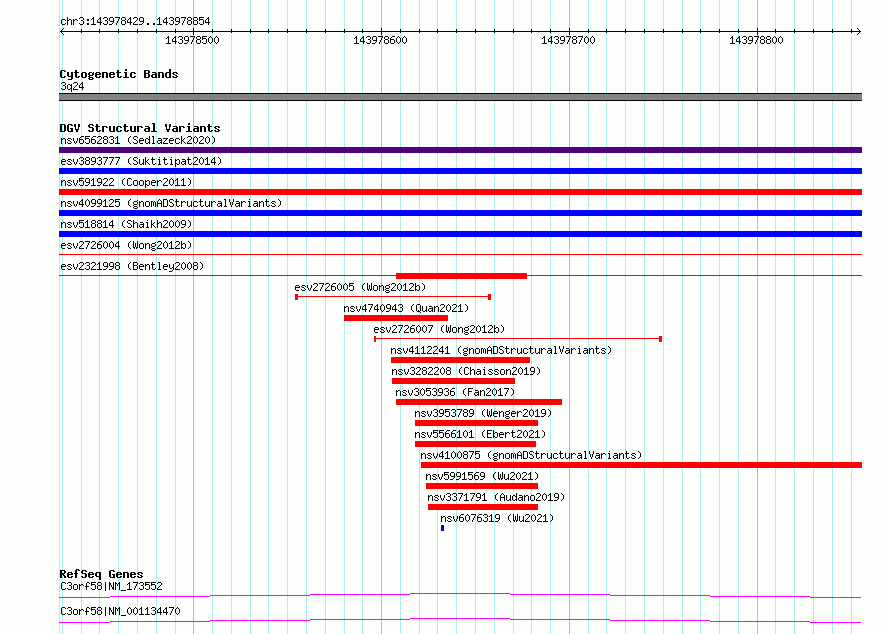Click the C3orf58|NM_173552 gene label
The height and width of the screenshot is (634, 890).
(111, 586)
